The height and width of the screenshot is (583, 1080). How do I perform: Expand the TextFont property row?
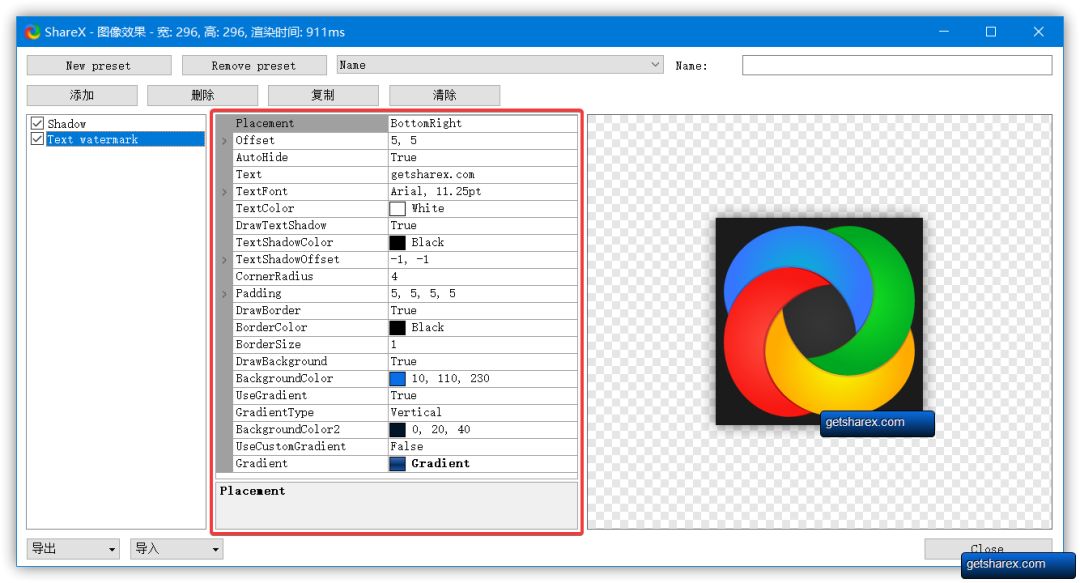click(x=225, y=192)
